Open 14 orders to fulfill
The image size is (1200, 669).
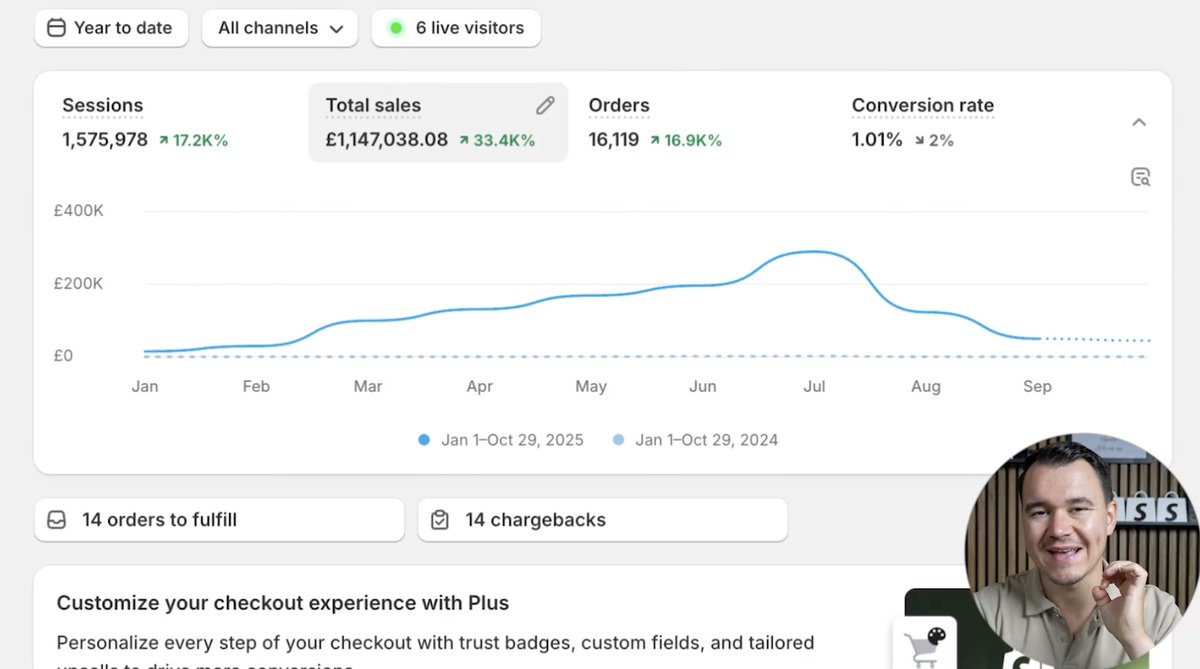(x=219, y=520)
